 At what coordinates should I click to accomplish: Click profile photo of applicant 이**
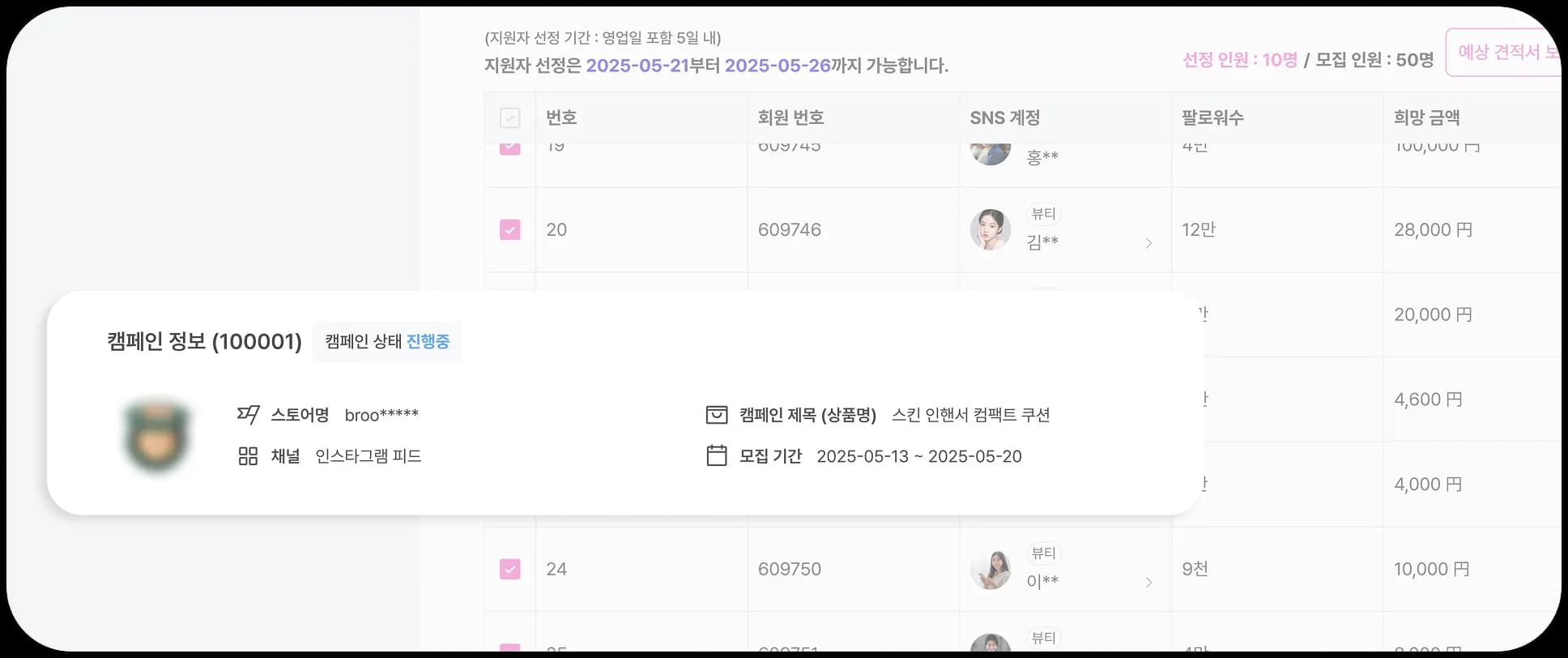(990, 569)
